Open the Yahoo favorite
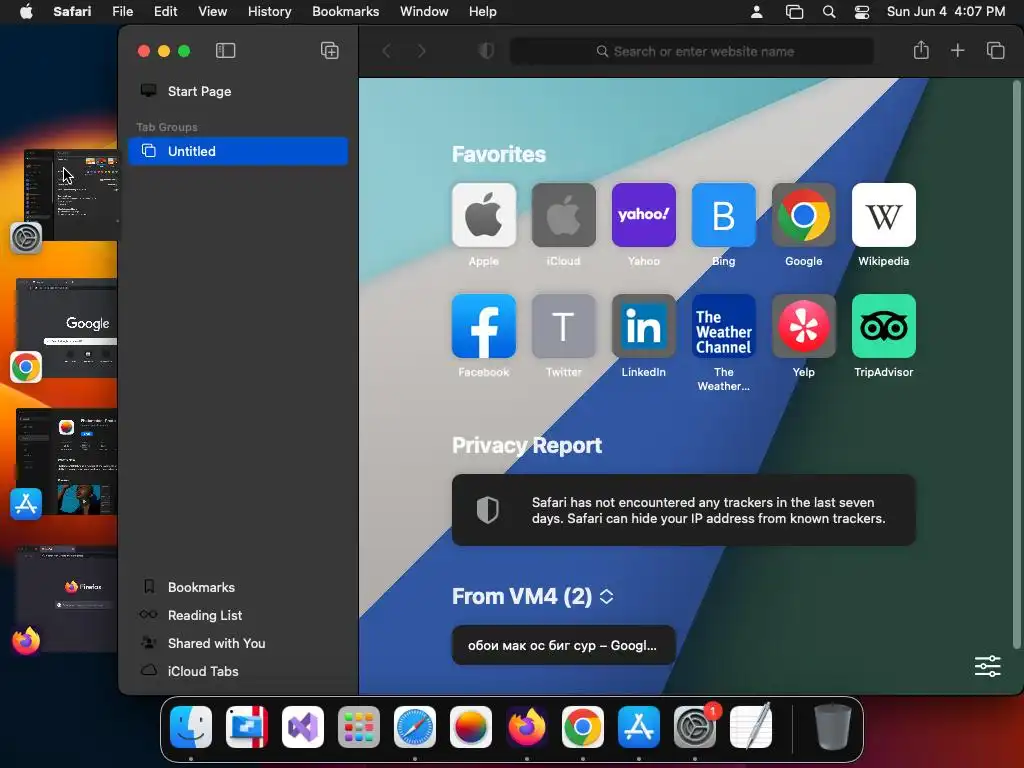The image size is (1024, 768). coord(644,216)
